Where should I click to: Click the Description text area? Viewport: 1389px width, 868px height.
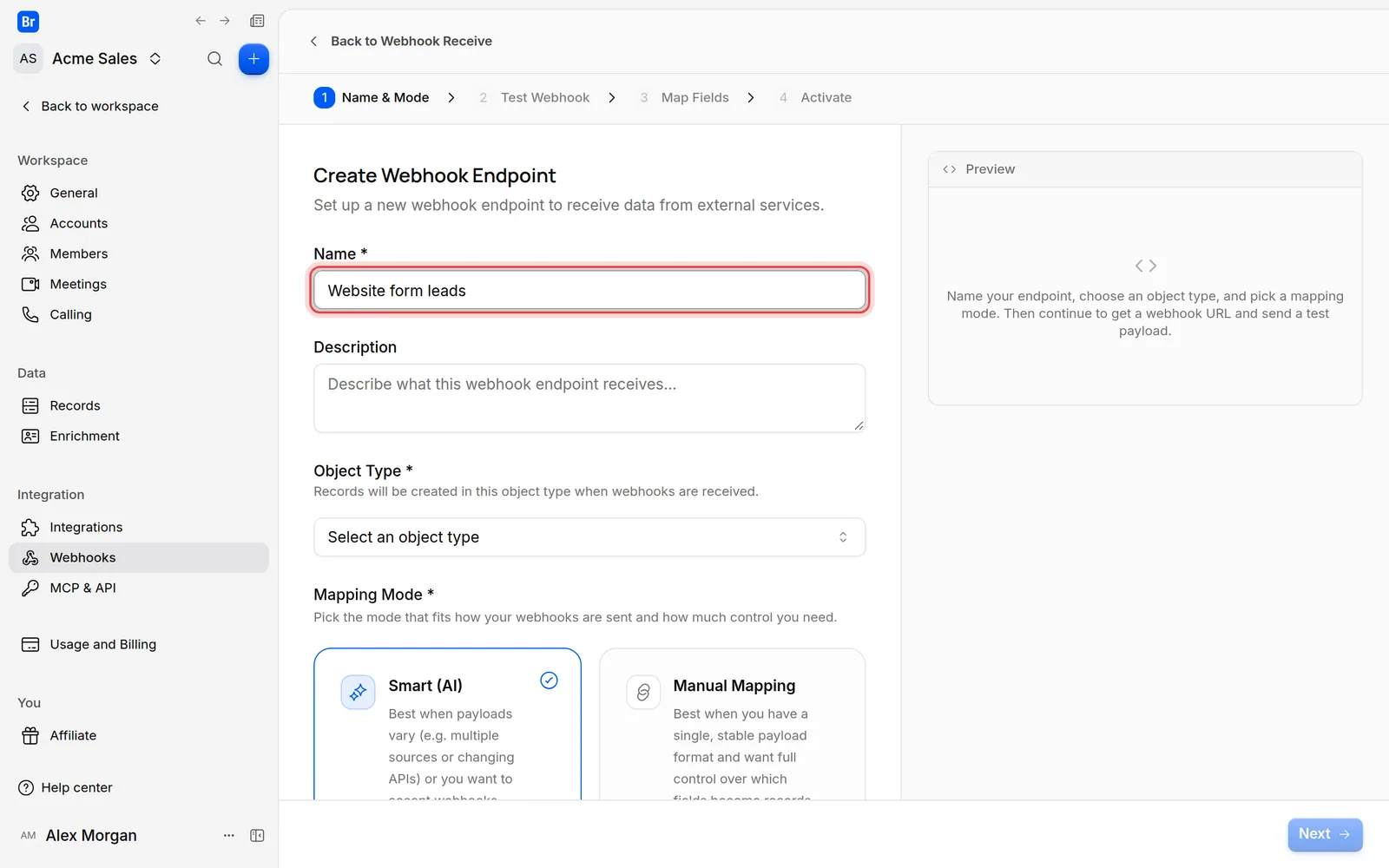pos(589,398)
